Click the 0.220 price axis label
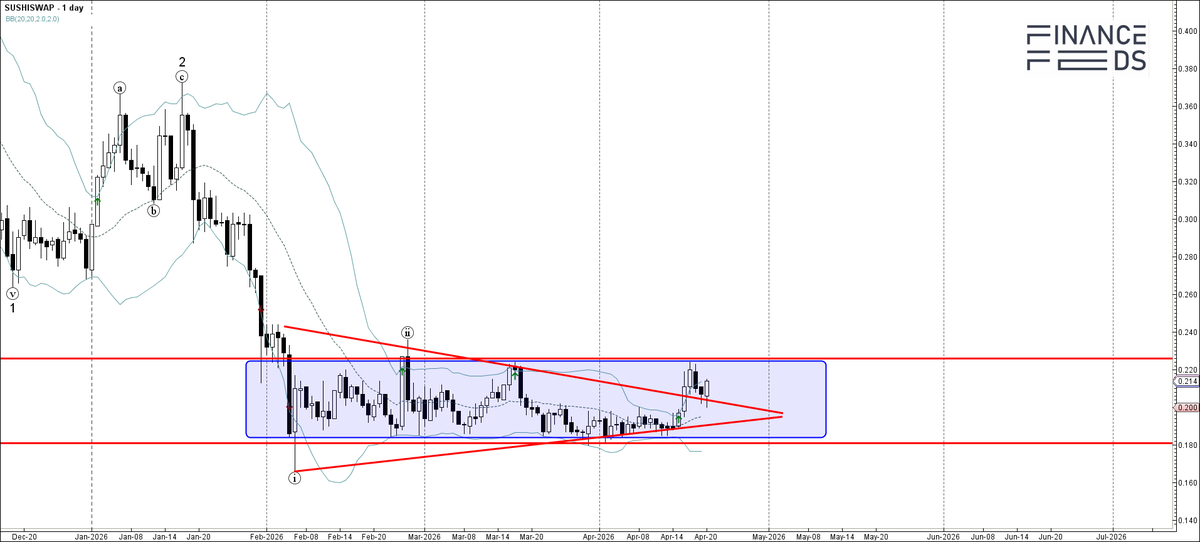The image size is (1200, 542). point(1185,370)
